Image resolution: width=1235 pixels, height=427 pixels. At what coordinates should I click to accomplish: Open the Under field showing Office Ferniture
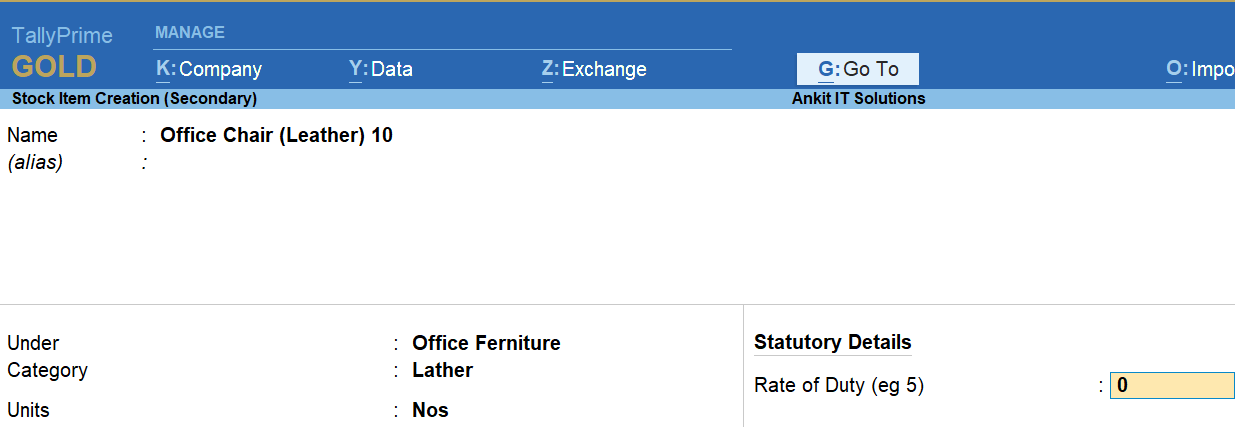(486, 343)
